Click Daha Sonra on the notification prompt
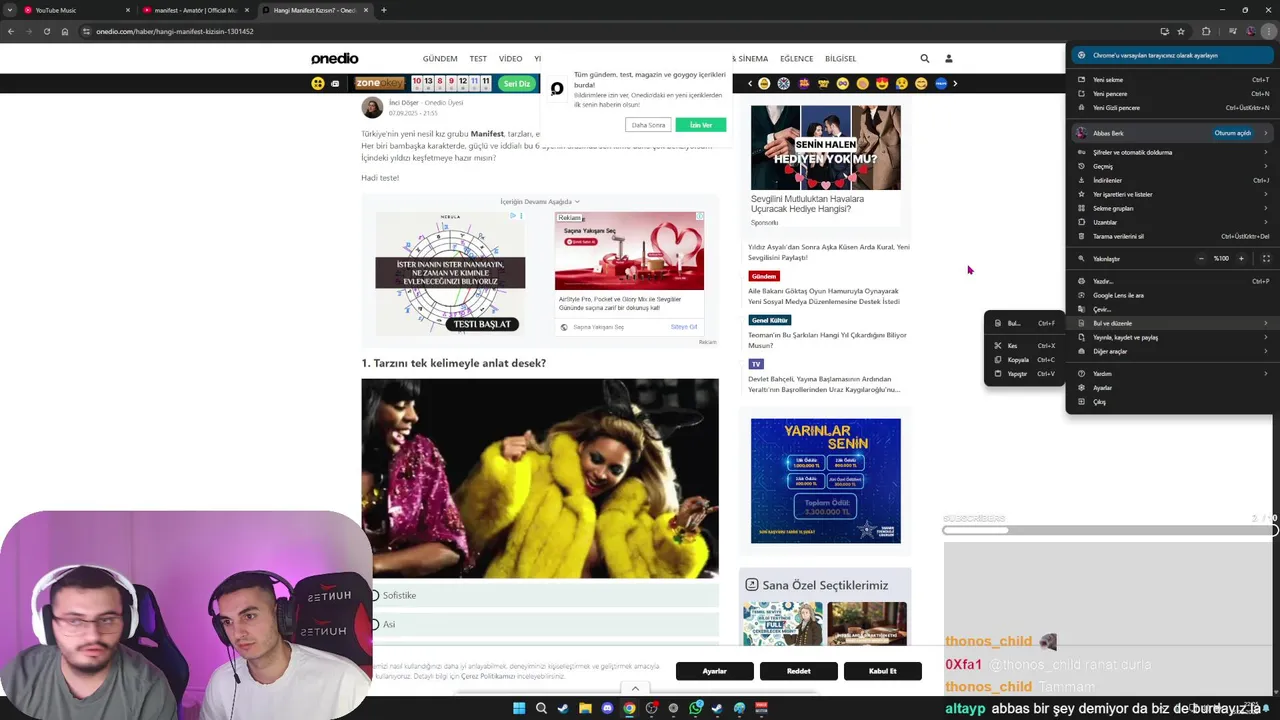Screen dimensions: 1280x720 648,125
